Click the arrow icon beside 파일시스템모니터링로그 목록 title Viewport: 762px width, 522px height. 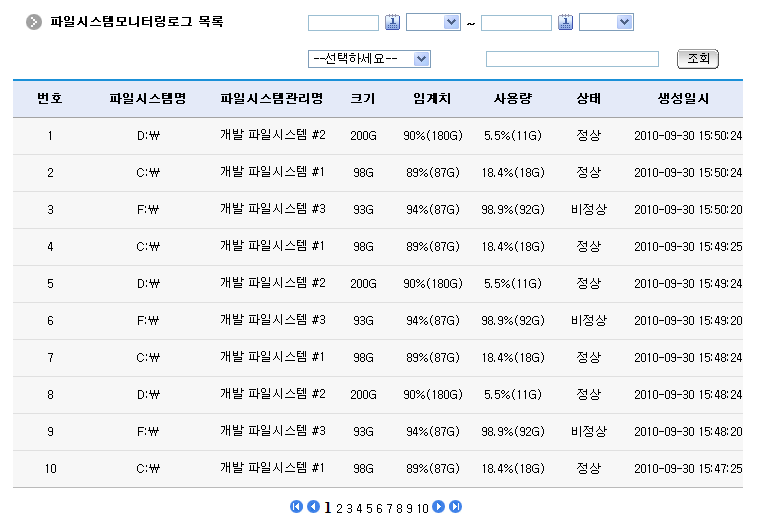point(34,22)
